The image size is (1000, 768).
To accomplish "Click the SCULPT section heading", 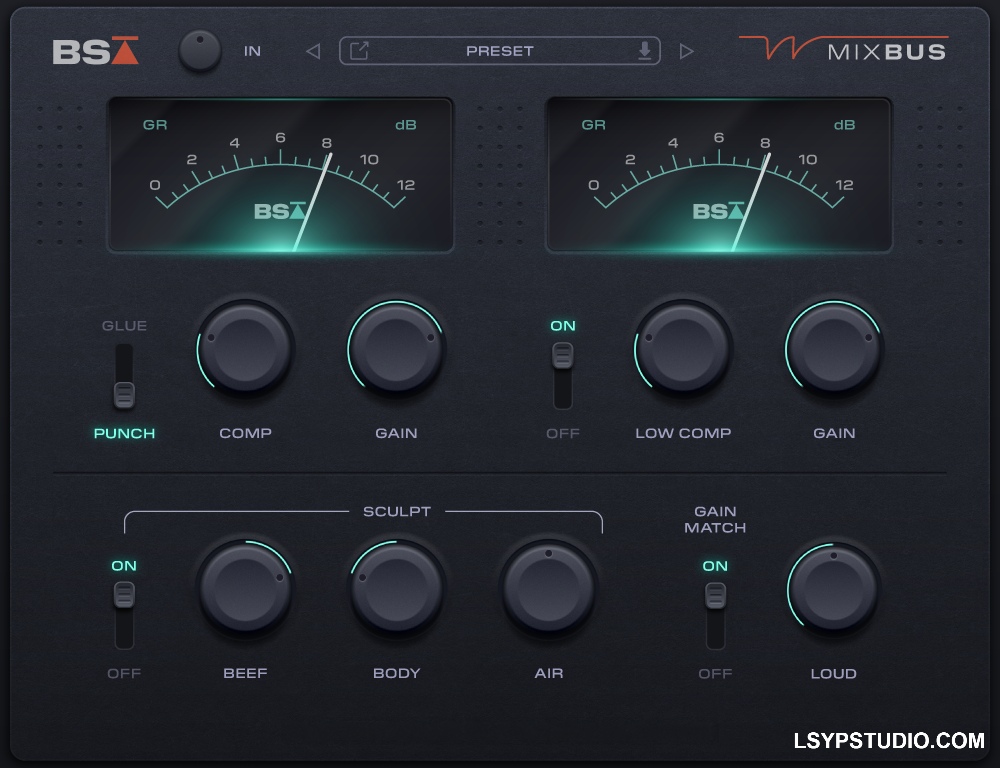I will click(397, 512).
